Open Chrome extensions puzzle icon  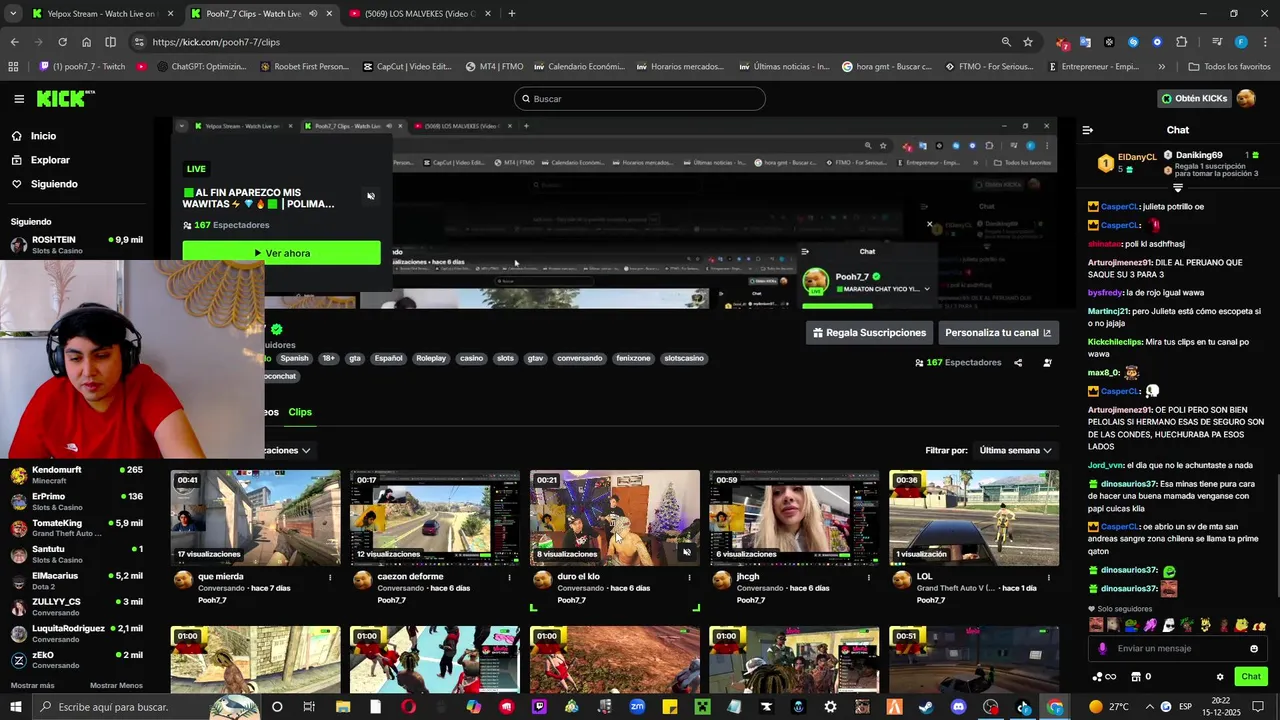click(1181, 42)
